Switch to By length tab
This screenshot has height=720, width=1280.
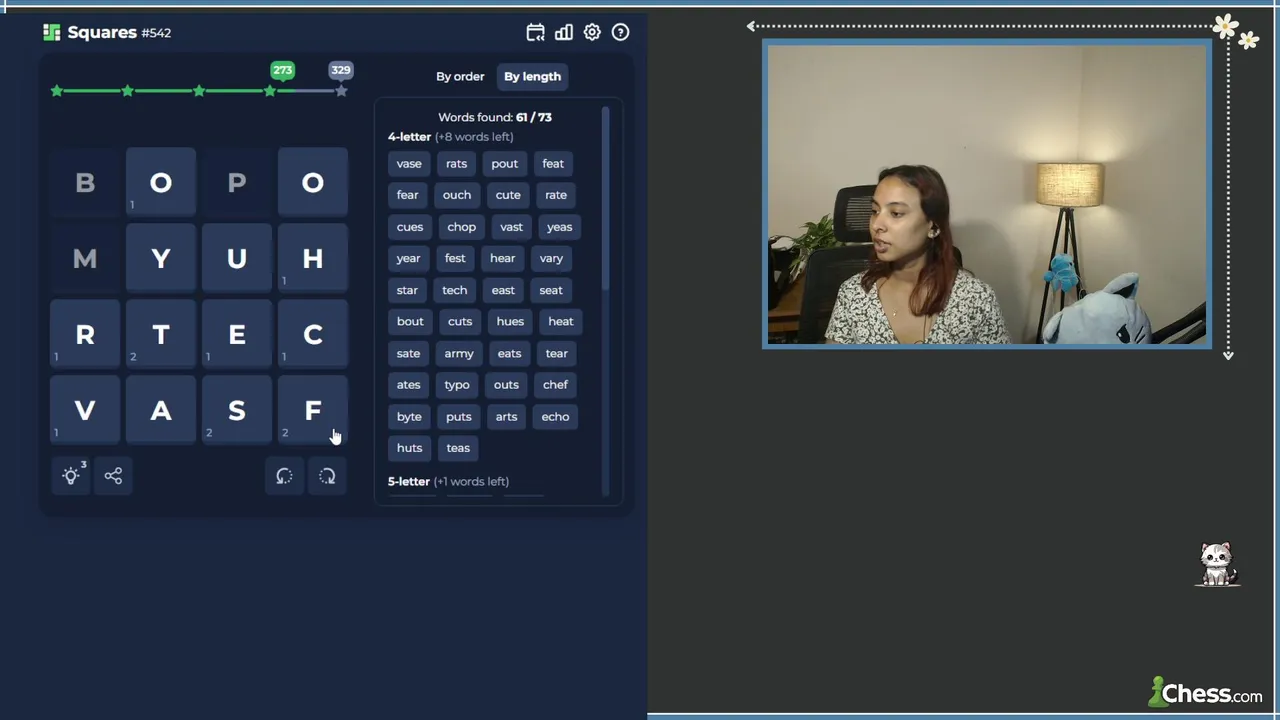click(x=532, y=76)
